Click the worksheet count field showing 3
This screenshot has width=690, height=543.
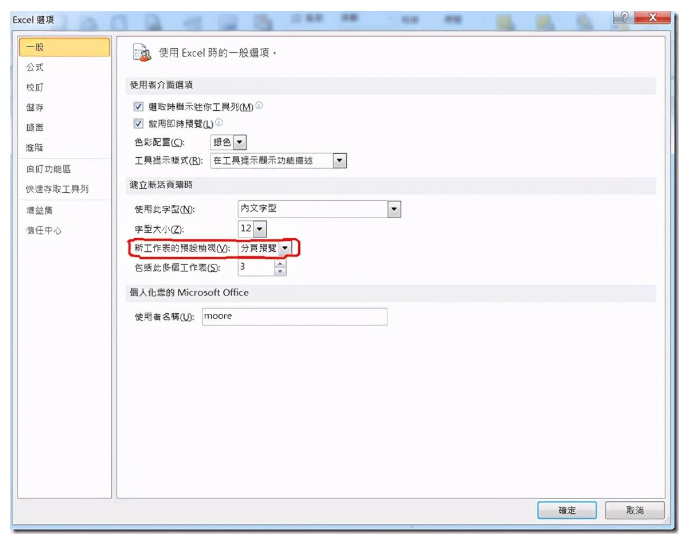(256, 268)
